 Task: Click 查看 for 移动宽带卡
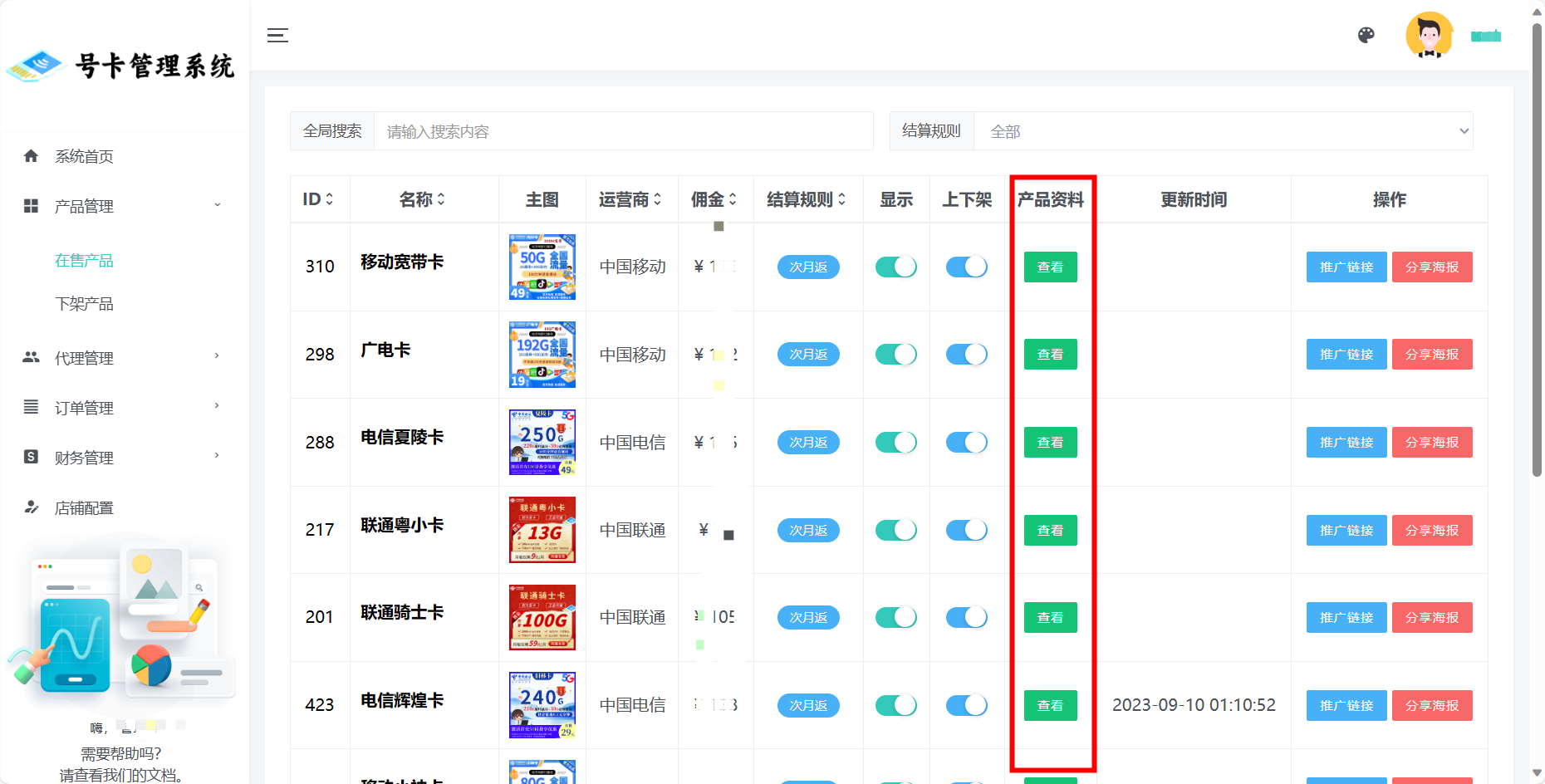click(x=1050, y=267)
